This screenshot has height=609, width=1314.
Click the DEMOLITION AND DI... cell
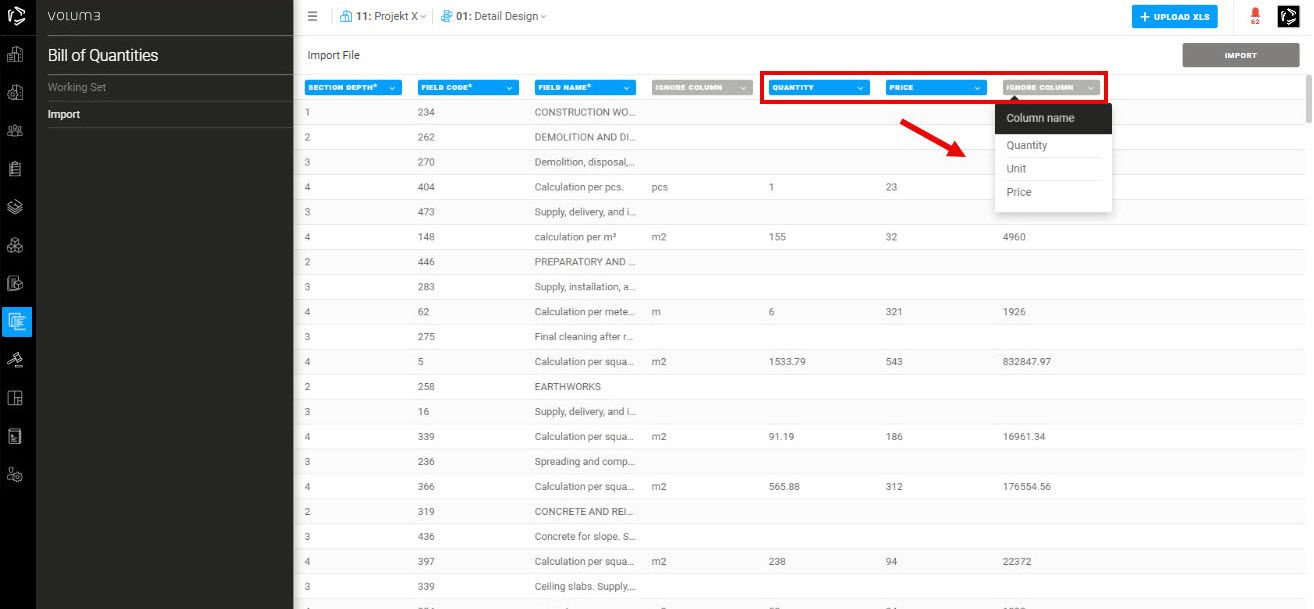coord(583,137)
